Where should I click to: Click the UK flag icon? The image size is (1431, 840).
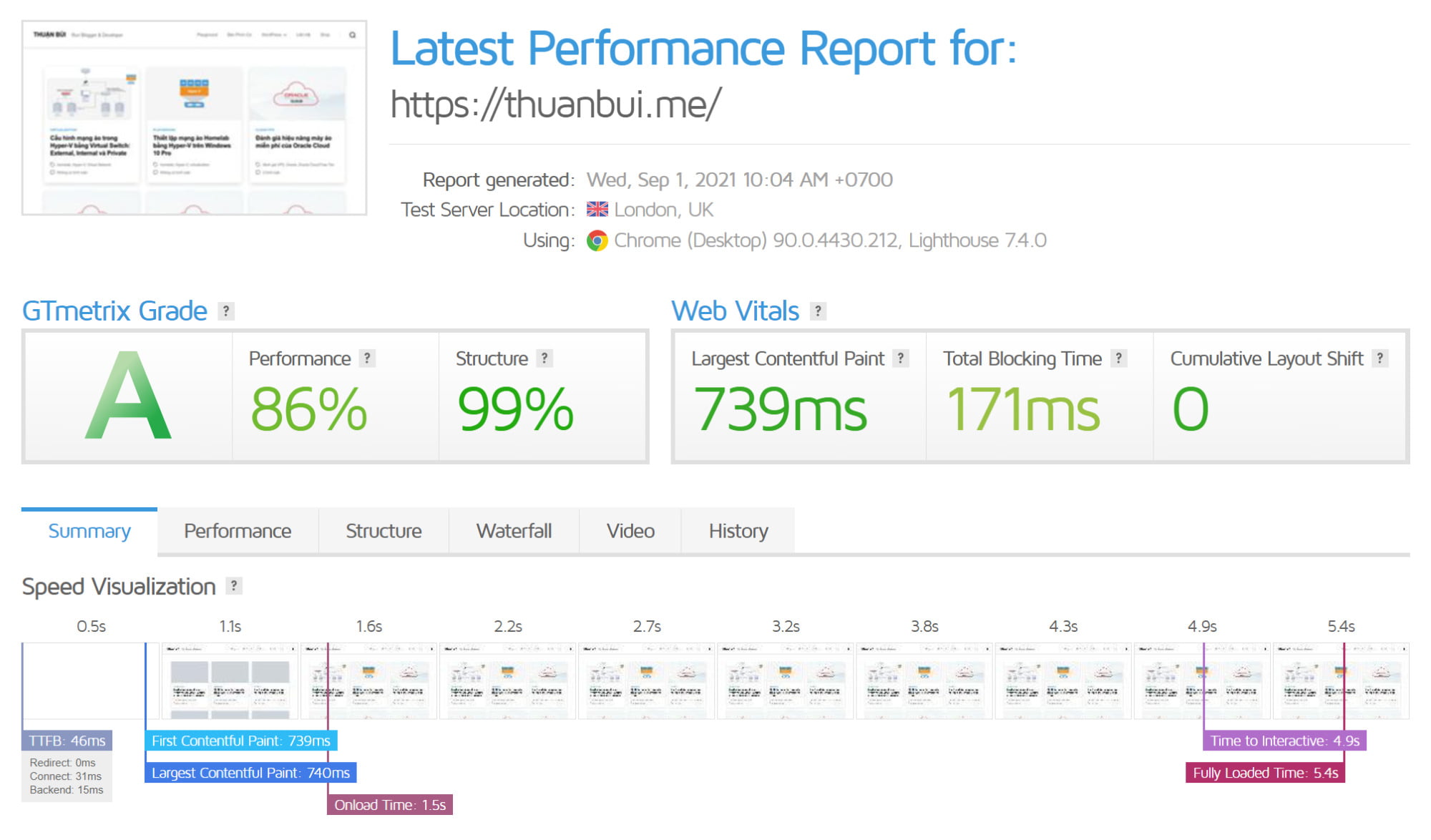[x=597, y=210]
